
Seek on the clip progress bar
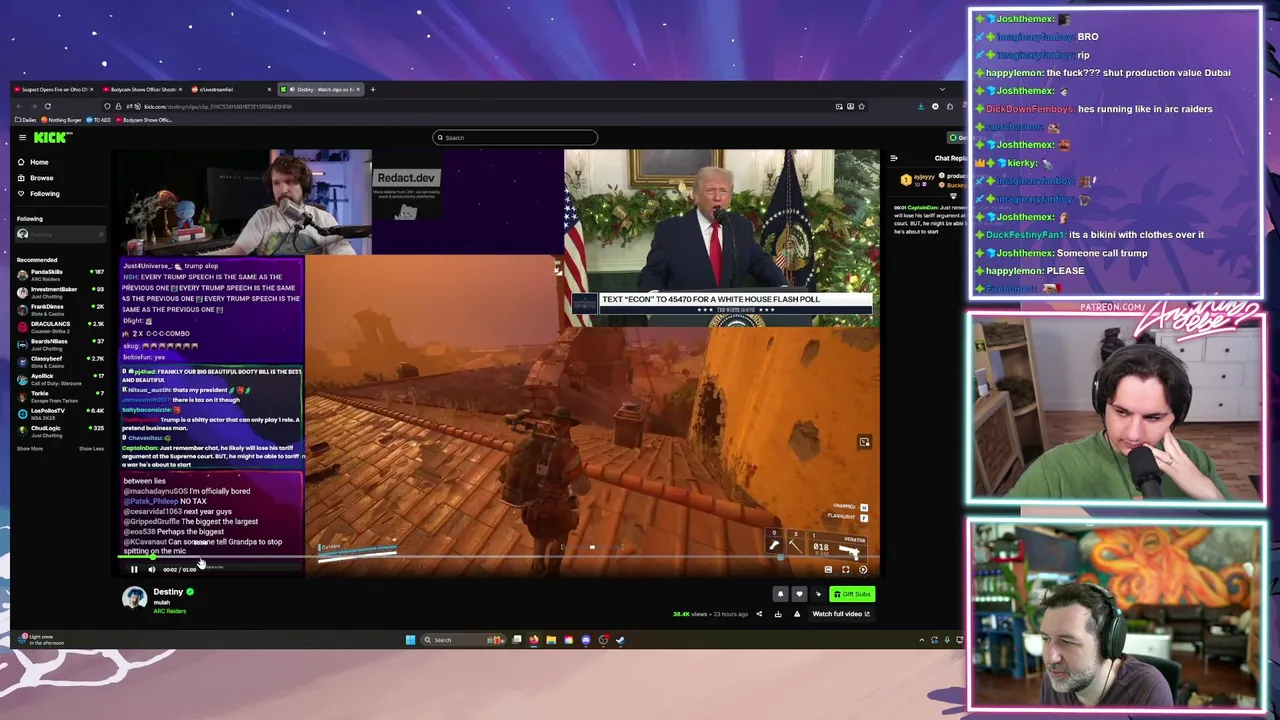coord(500,558)
